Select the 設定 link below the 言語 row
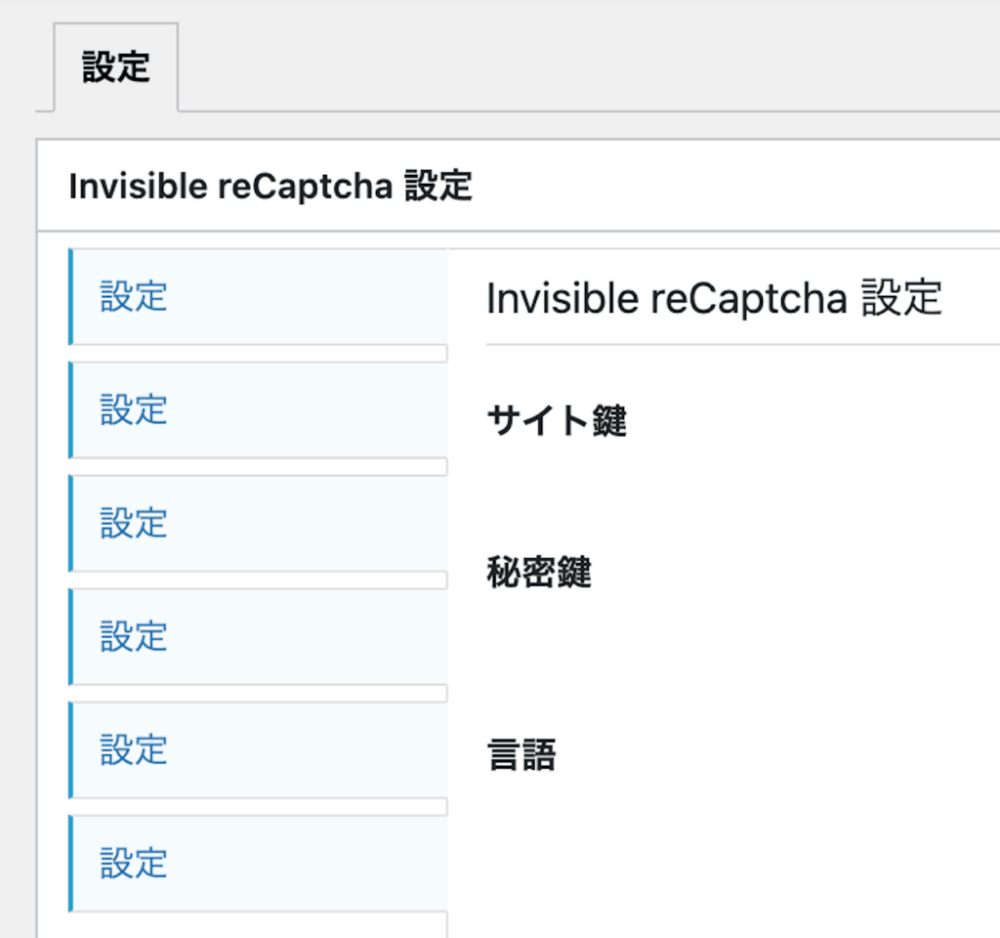The height and width of the screenshot is (938, 1000). pos(131,861)
